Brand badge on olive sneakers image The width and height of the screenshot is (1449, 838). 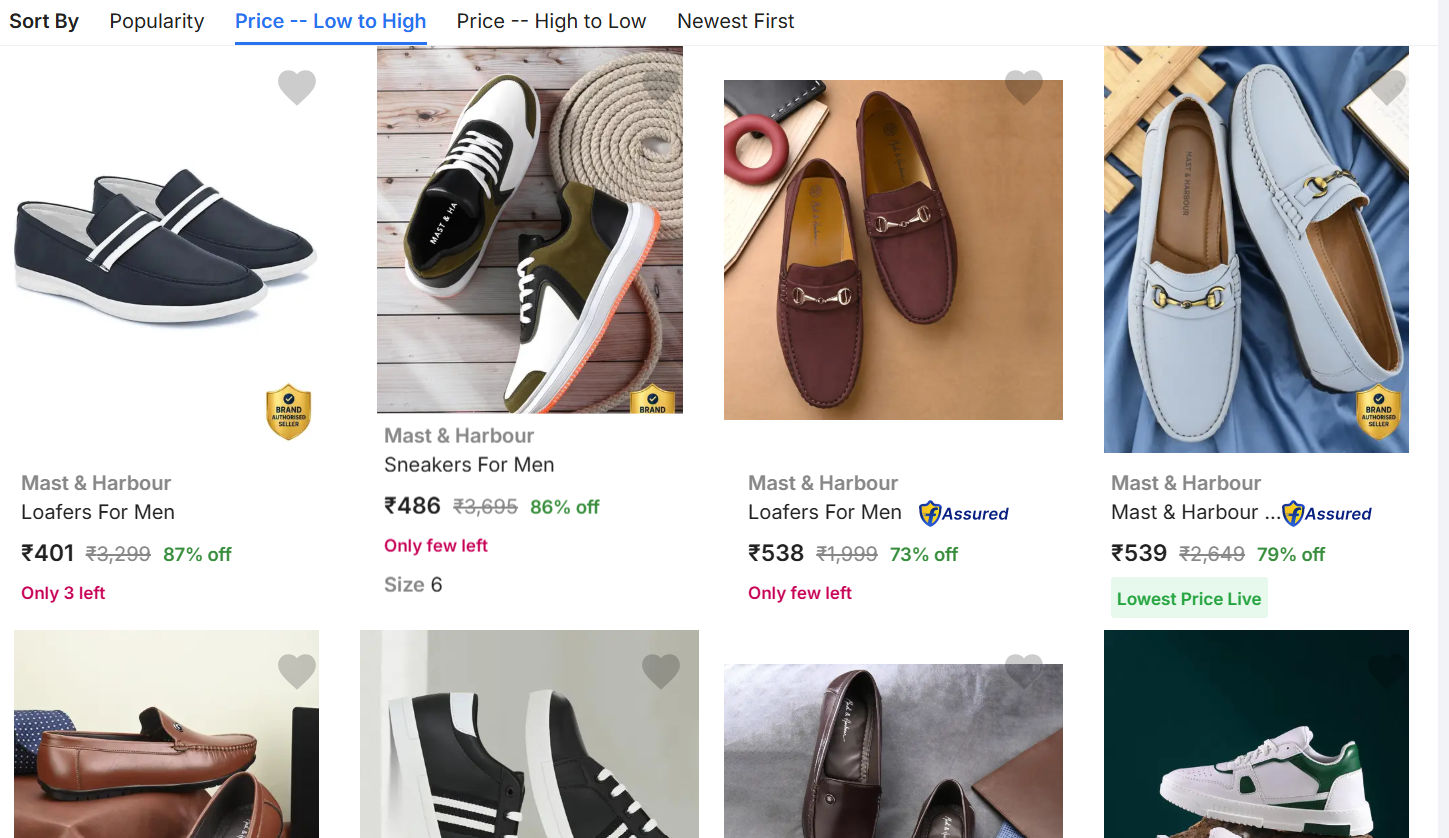click(x=652, y=399)
